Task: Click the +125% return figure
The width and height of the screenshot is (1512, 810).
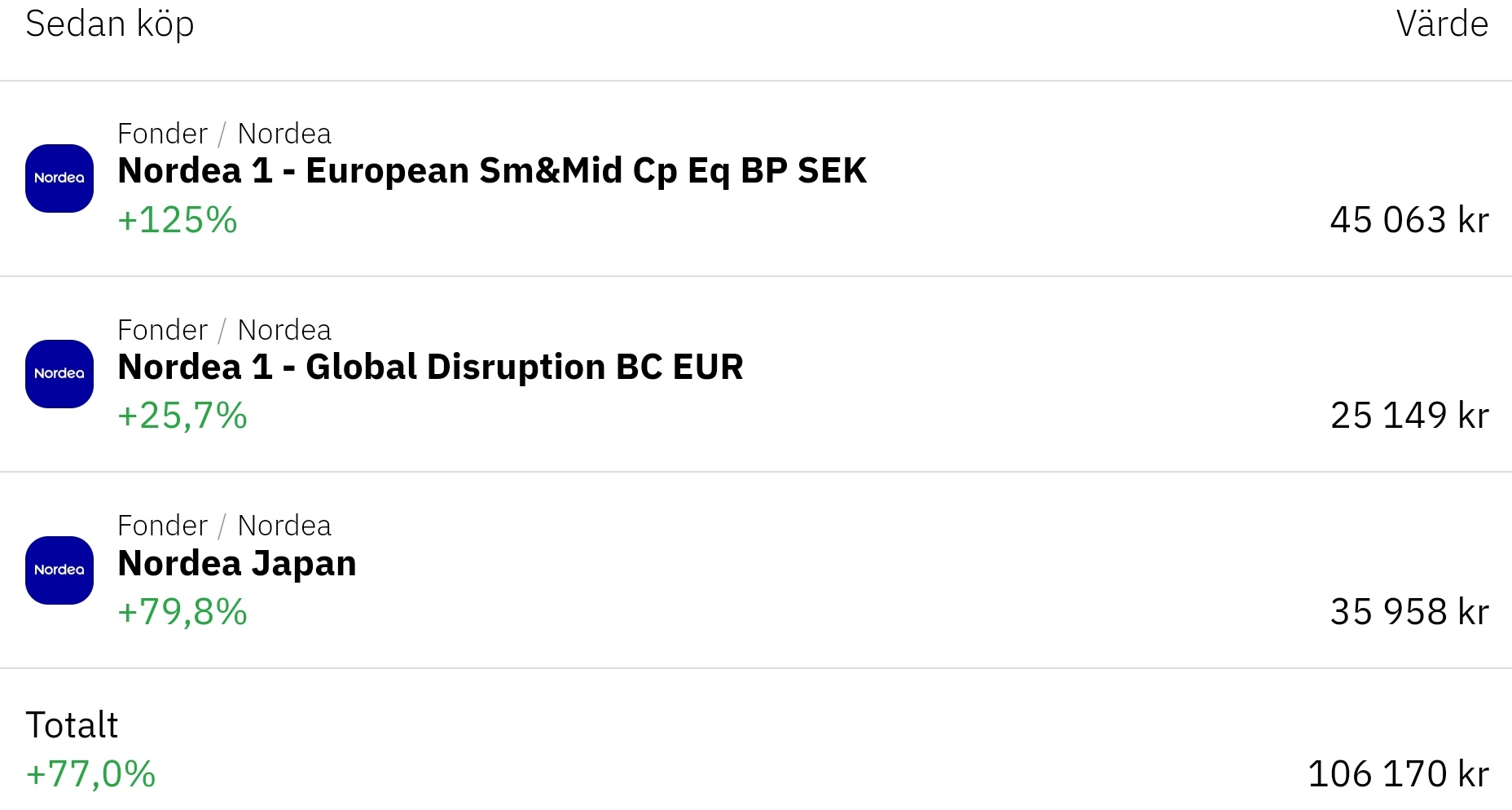Action: click(x=178, y=220)
